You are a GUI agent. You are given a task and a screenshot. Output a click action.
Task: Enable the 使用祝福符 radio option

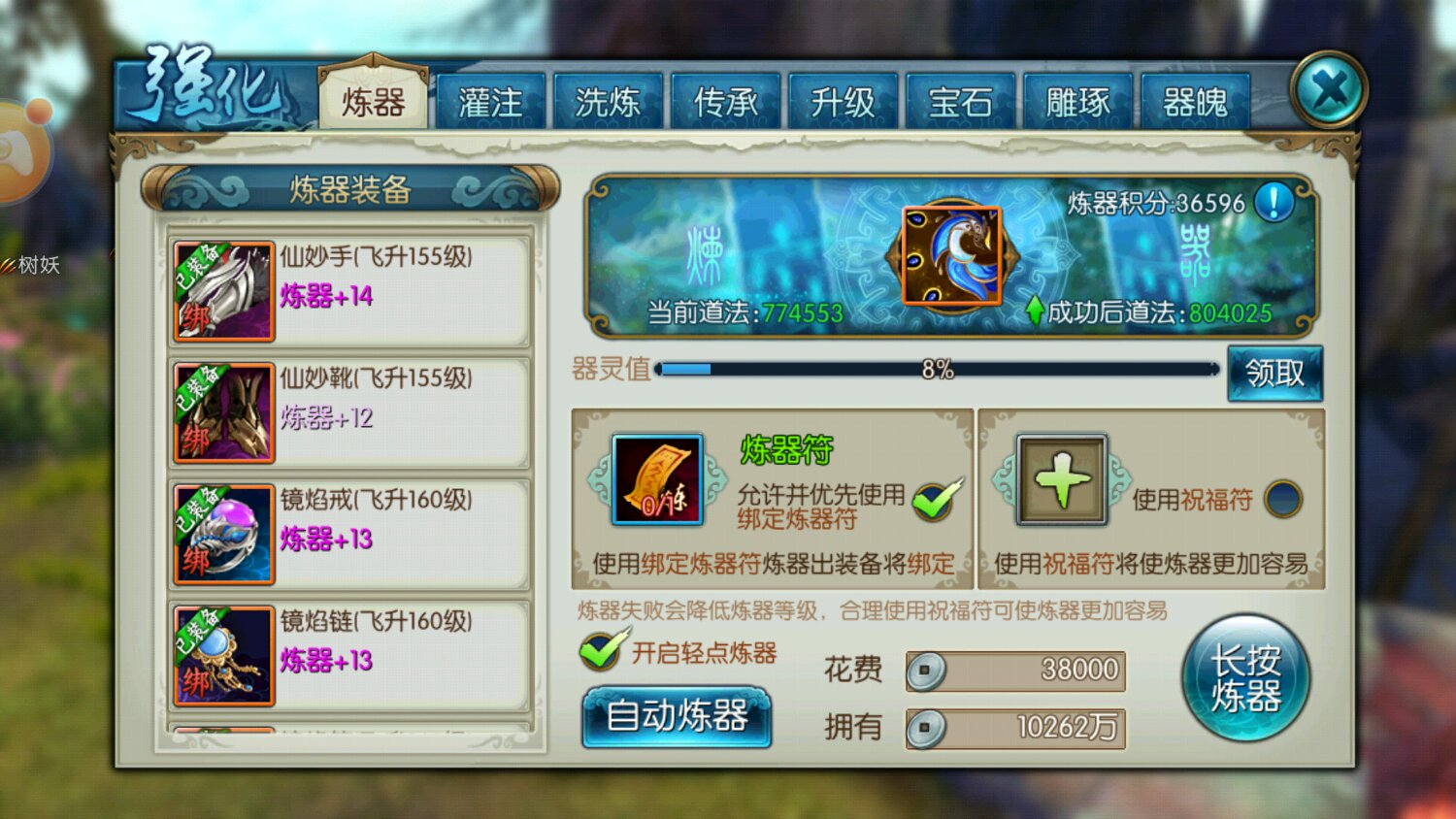[x=1283, y=499]
